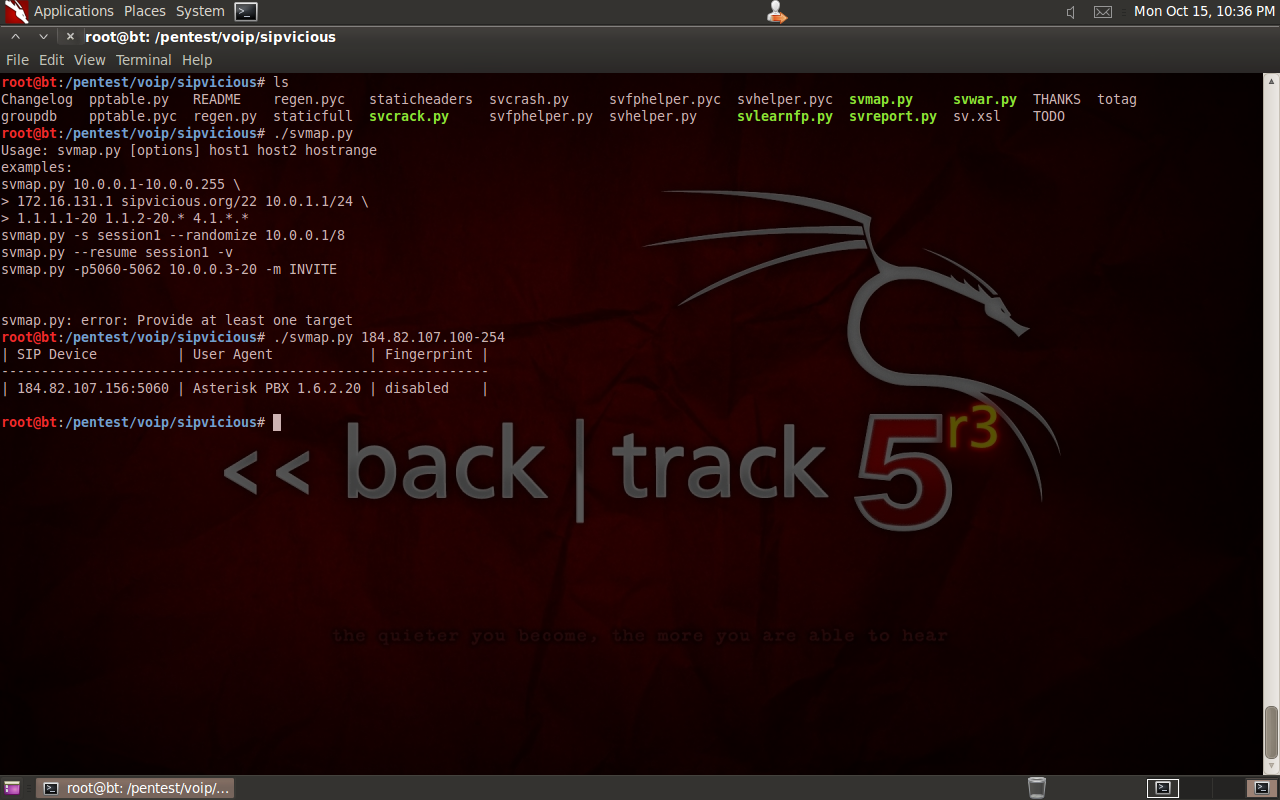Click the 'error: Provide at least one target' line
Screen dimensions: 1280x800
[177, 320]
